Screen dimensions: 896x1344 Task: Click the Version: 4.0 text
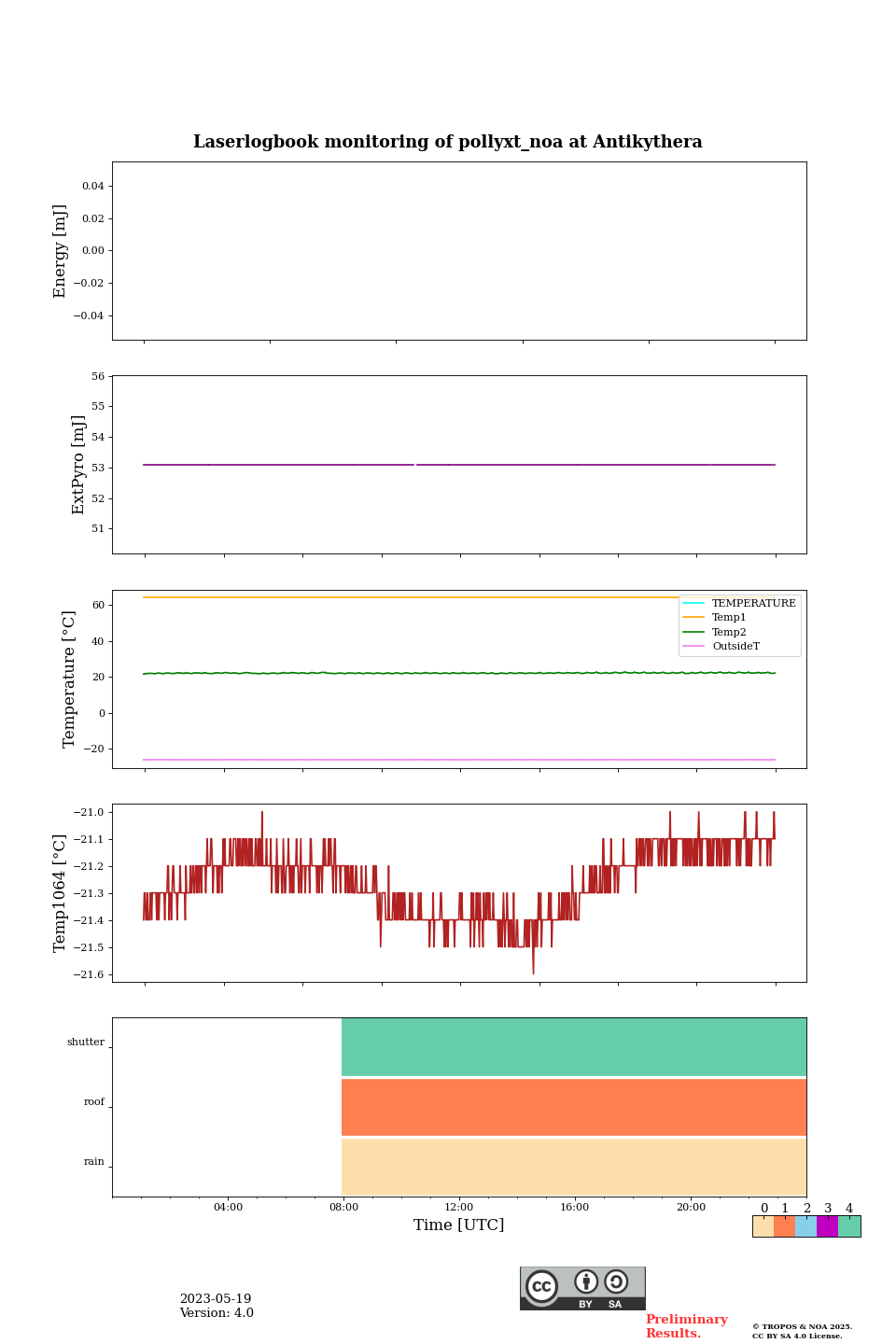(217, 1313)
